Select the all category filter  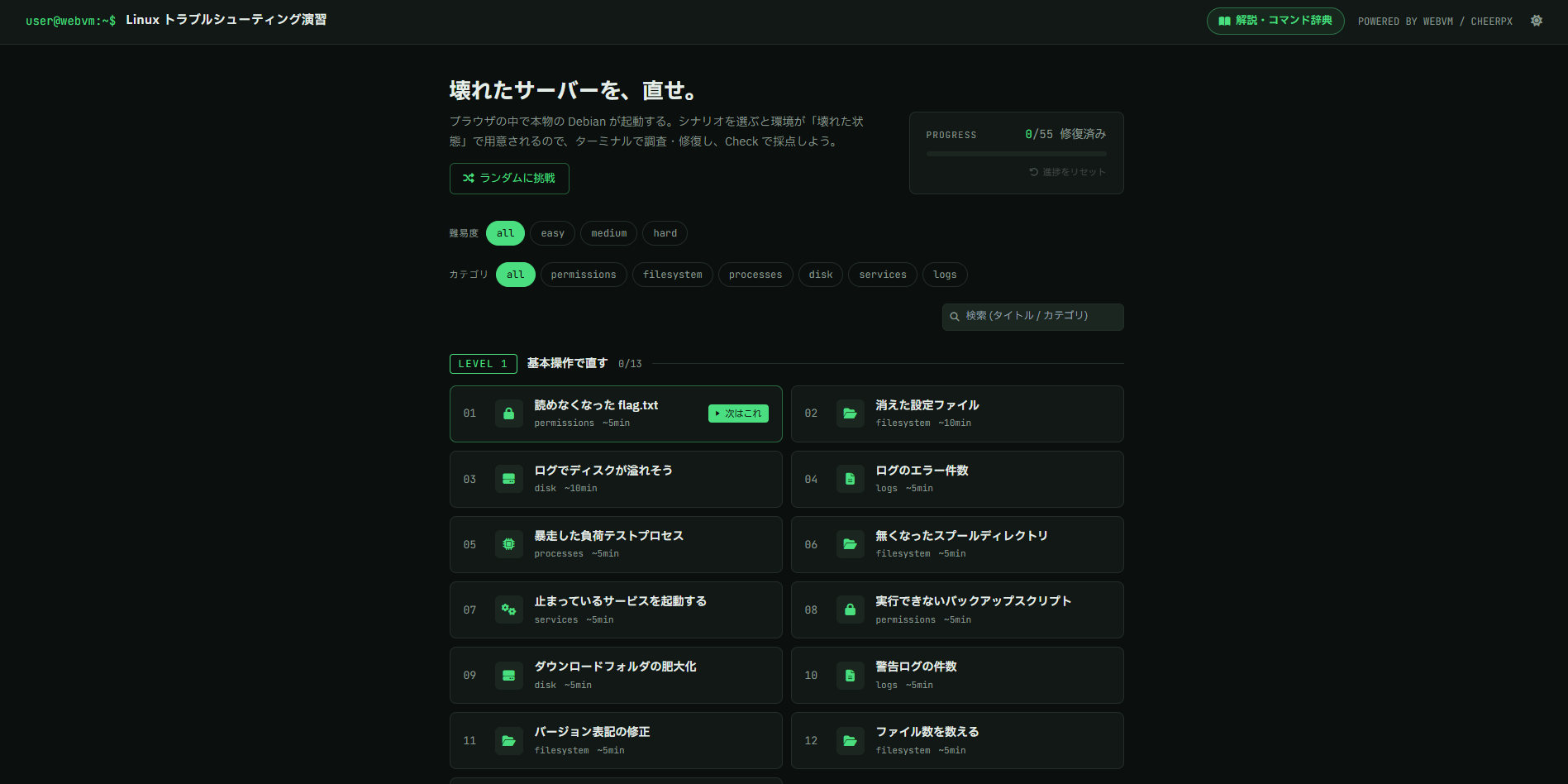pos(515,275)
